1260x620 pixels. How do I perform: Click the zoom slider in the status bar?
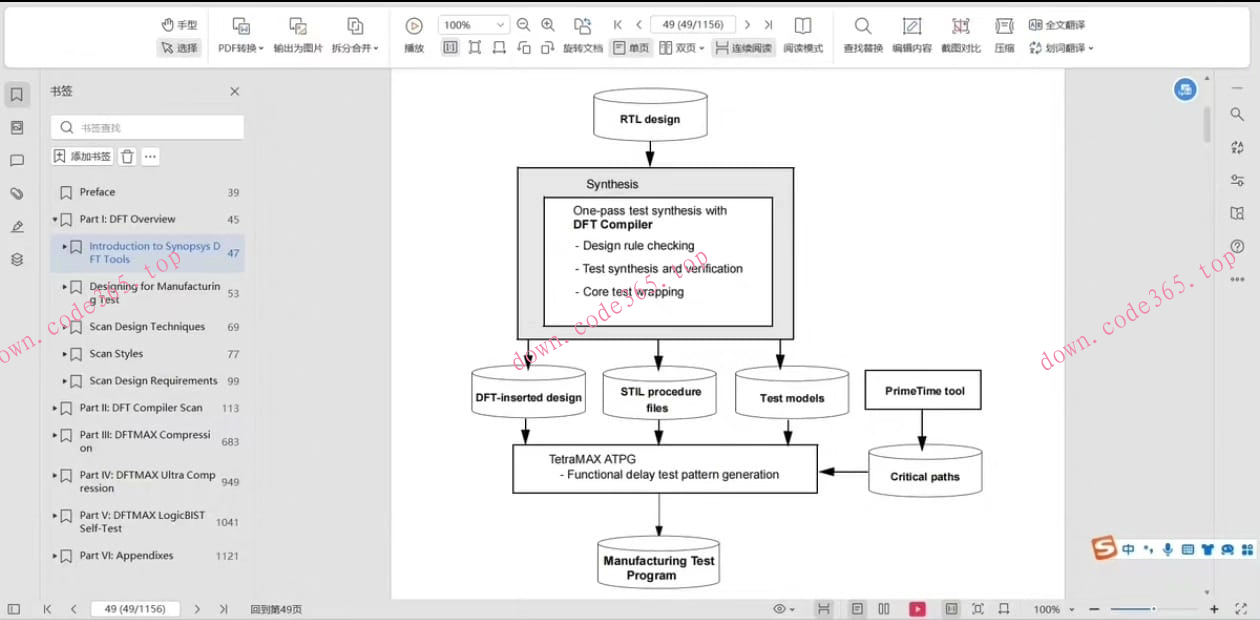[x=1152, y=609]
